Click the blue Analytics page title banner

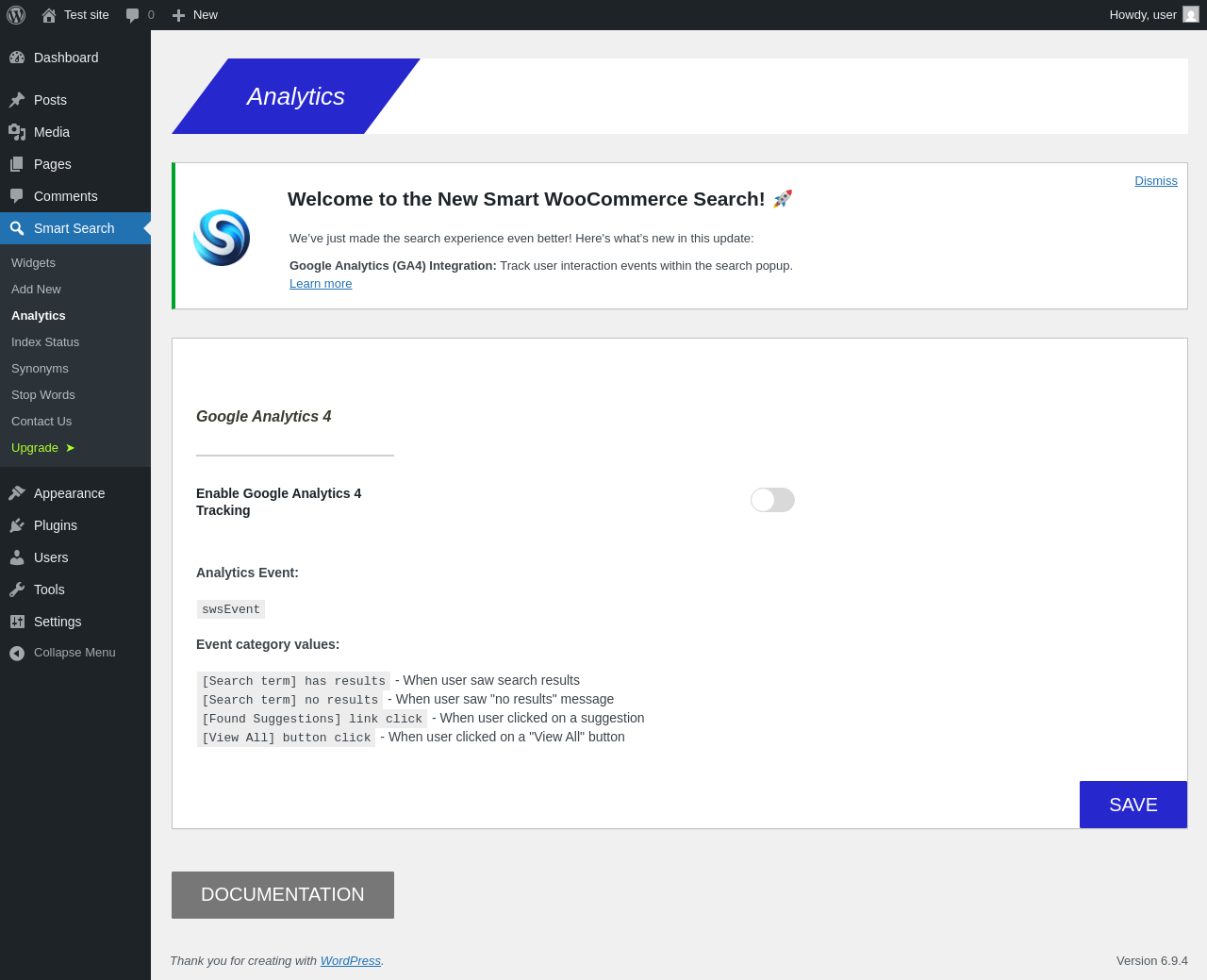296,96
